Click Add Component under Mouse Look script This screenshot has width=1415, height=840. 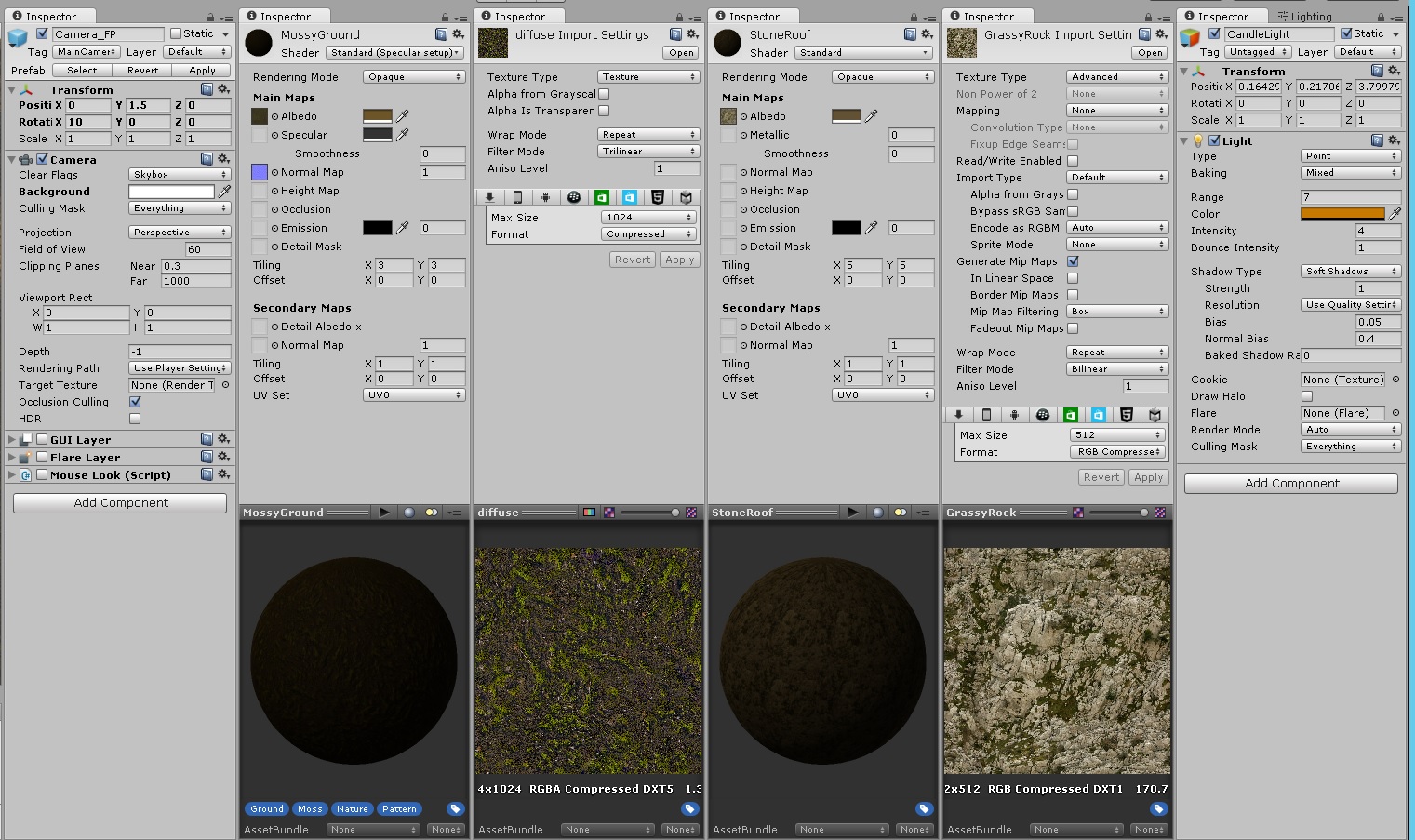pos(120,503)
